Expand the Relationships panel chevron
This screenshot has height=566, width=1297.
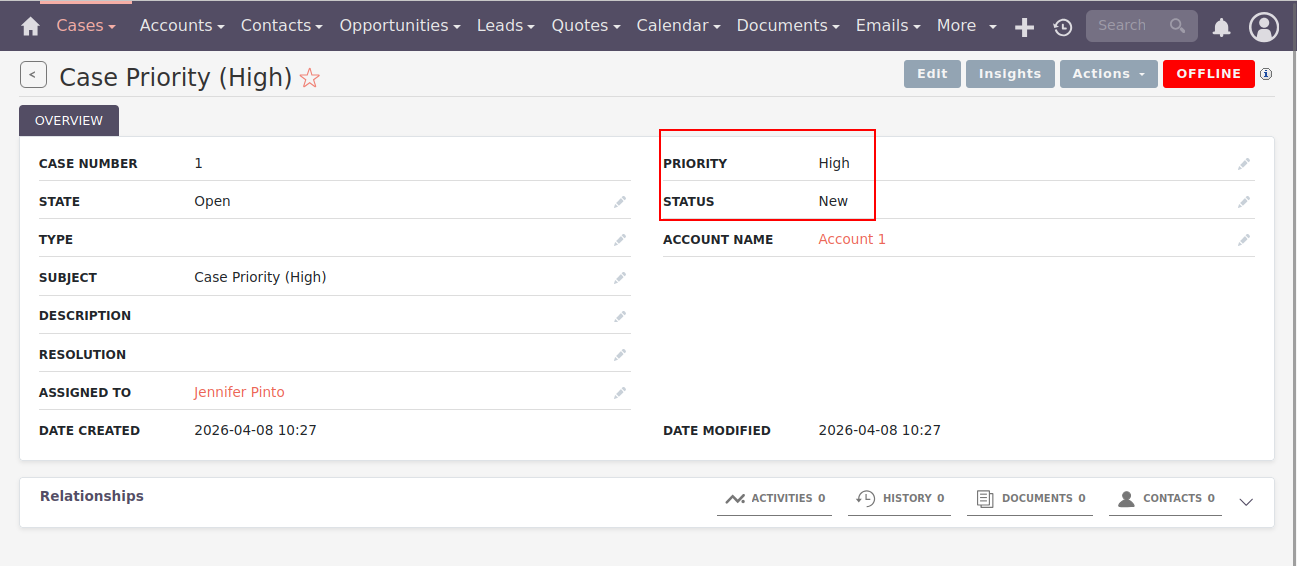coord(1246,502)
